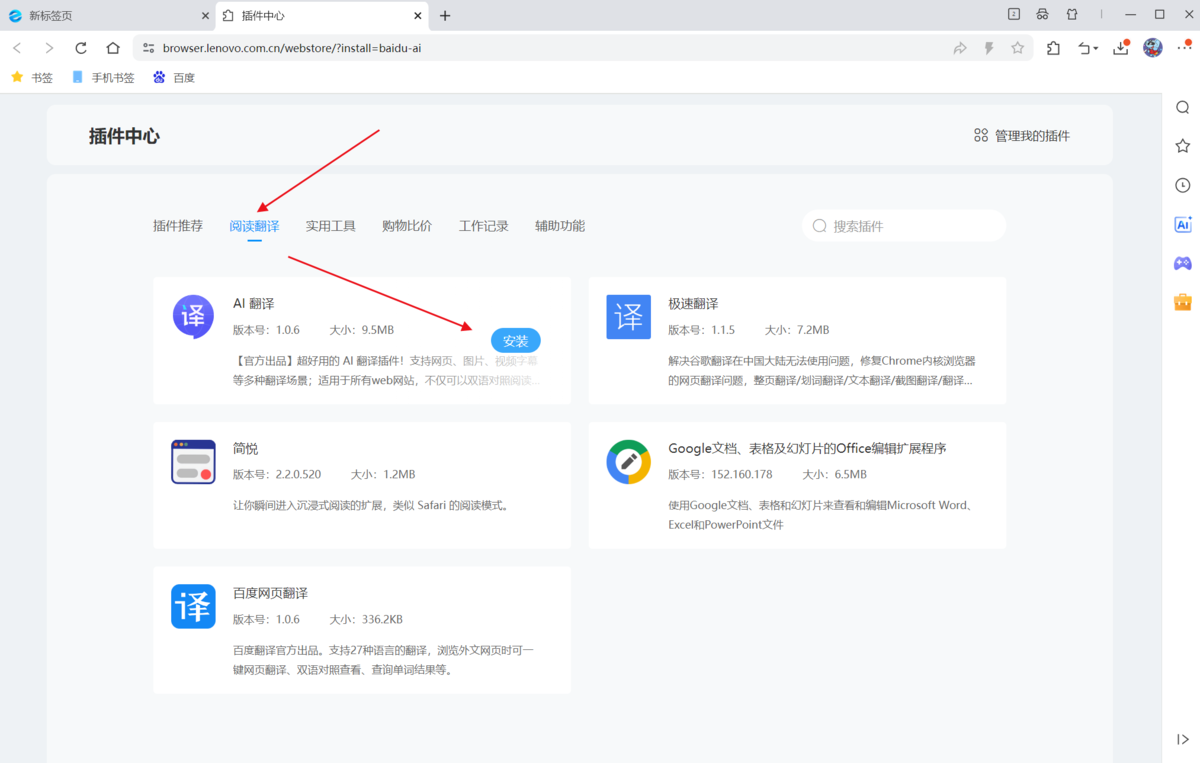Open a new tab with the plus button
The image size is (1200, 763).
[444, 15]
